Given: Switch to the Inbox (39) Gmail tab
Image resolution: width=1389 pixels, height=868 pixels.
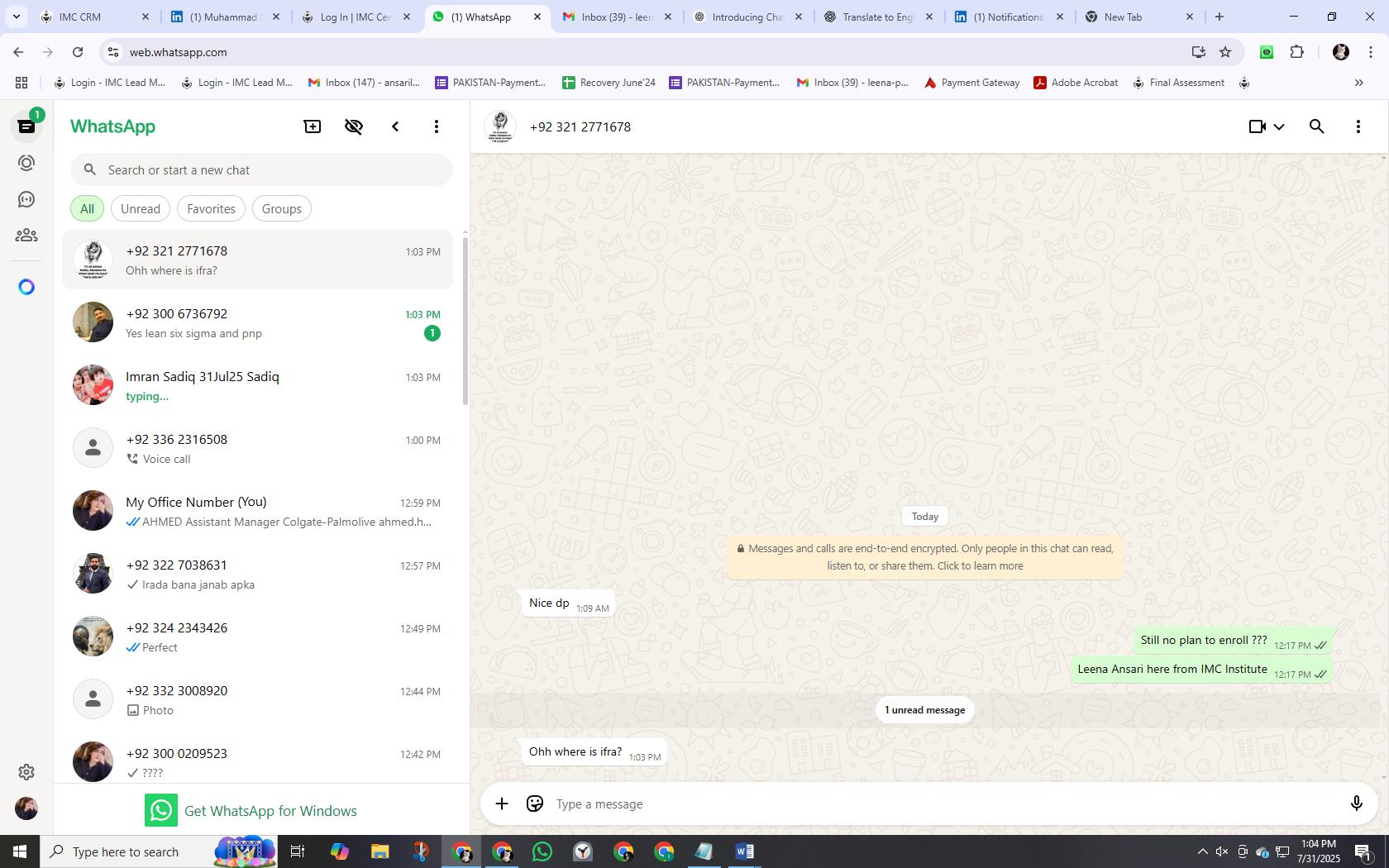Looking at the screenshot, I should [617, 17].
